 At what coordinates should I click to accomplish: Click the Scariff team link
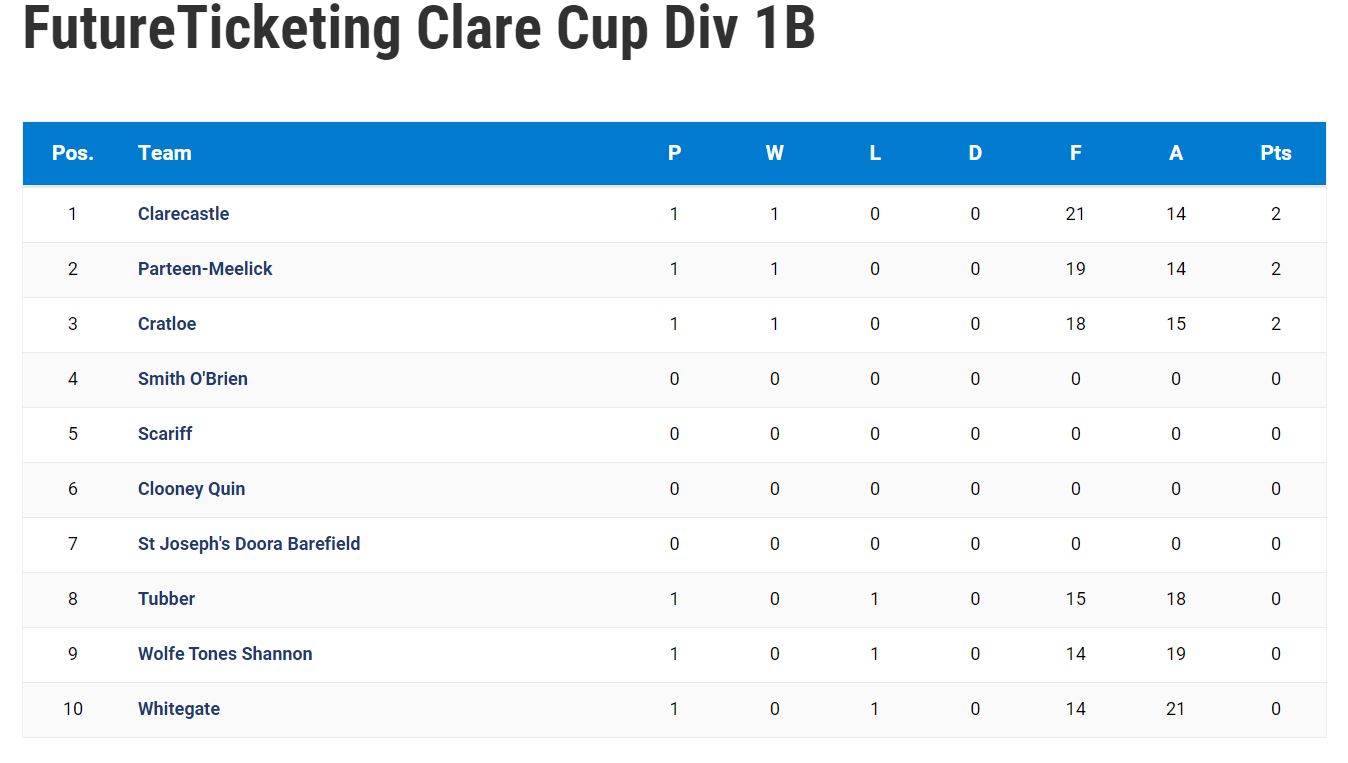click(x=165, y=434)
